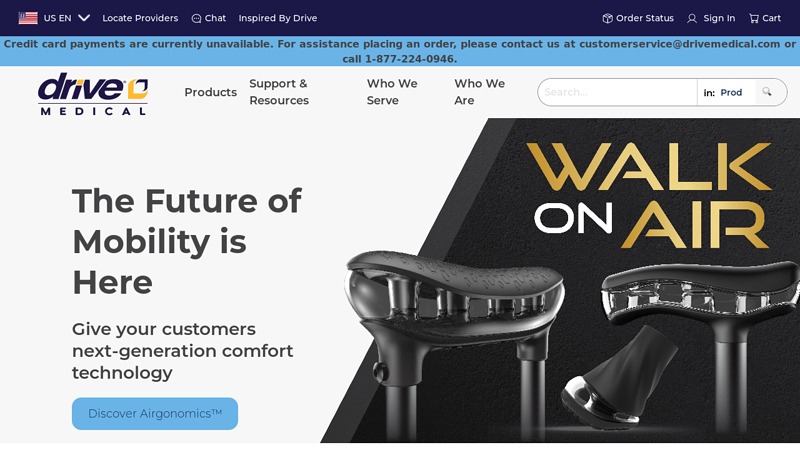
Task: Click Discover Airgonomics button
Action: (x=155, y=414)
